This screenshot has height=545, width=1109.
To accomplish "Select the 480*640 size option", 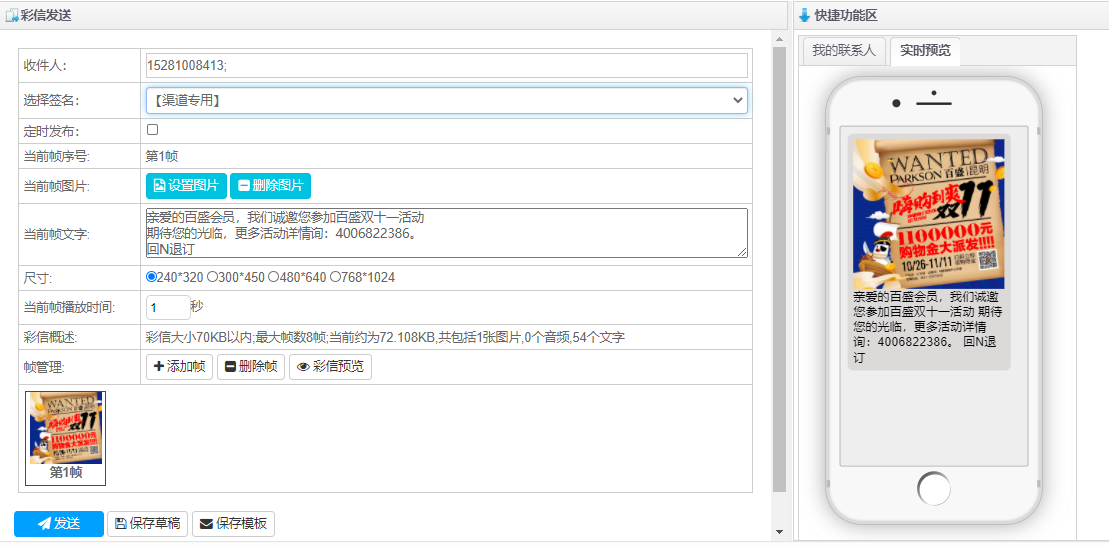I will click(274, 277).
